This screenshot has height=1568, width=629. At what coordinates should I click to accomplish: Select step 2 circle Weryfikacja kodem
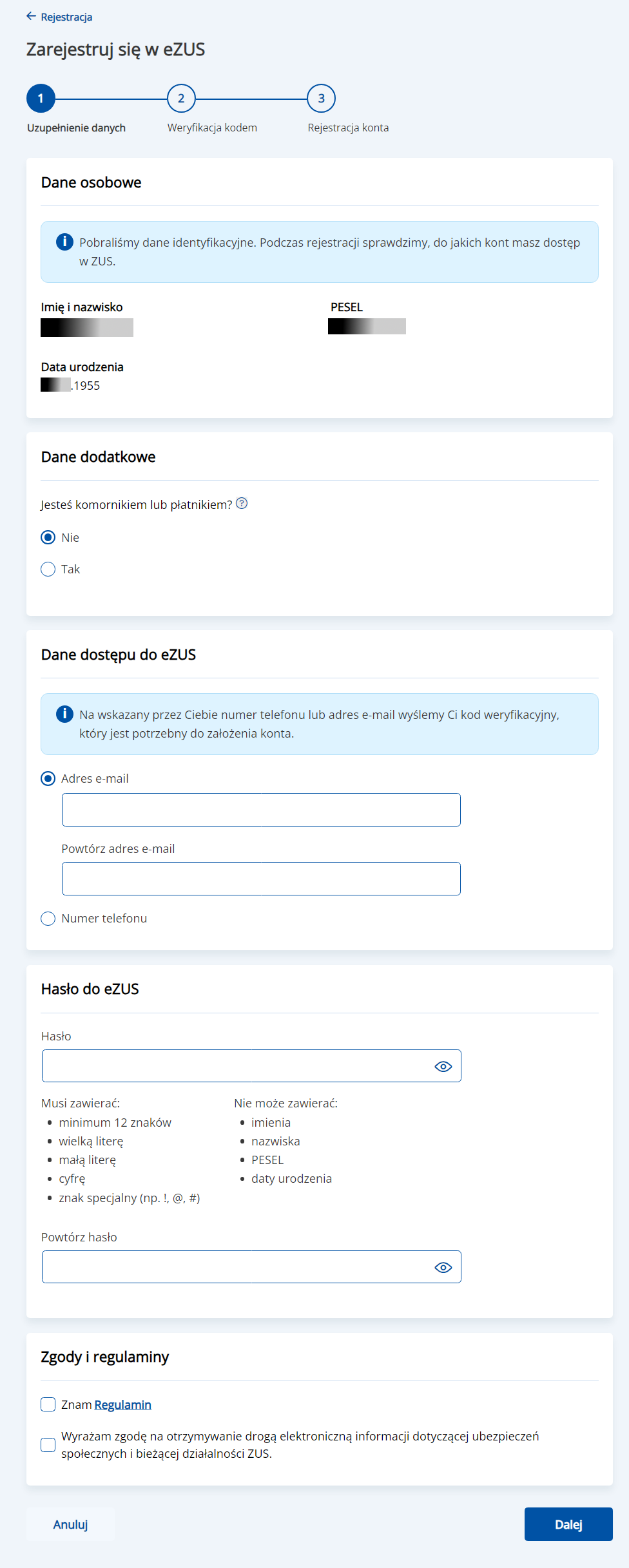[181, 99]
